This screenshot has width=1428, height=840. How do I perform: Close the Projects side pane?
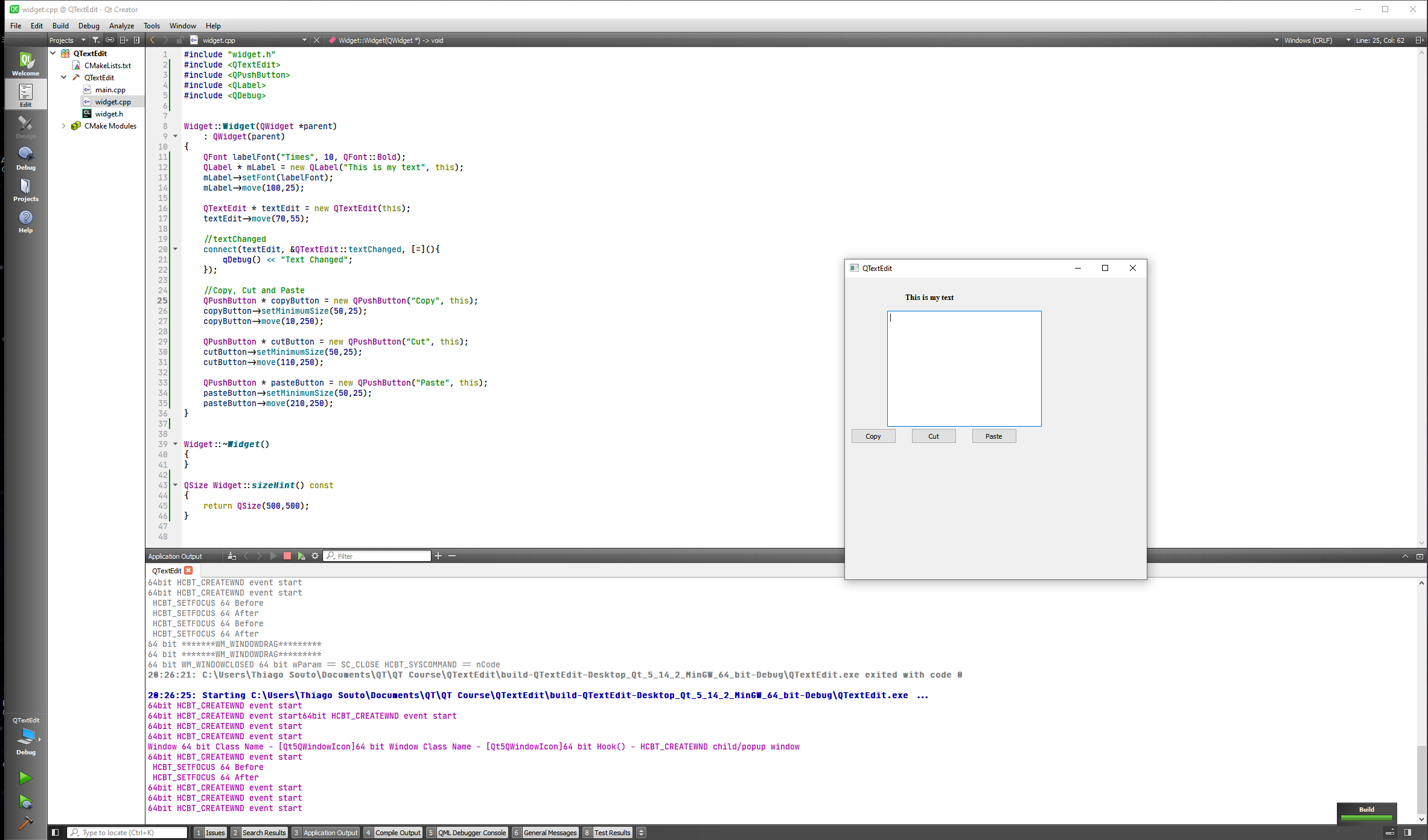click(x=137, y=40)
